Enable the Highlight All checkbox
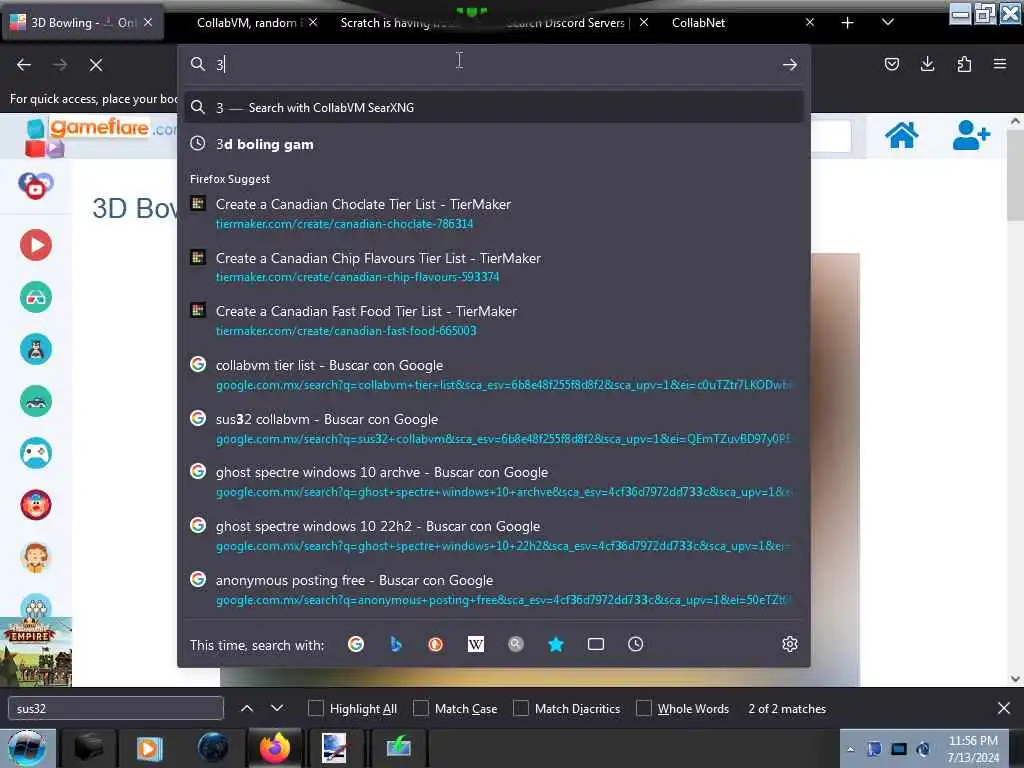Viewport: 1024px width, 768px height. (315, 709)
